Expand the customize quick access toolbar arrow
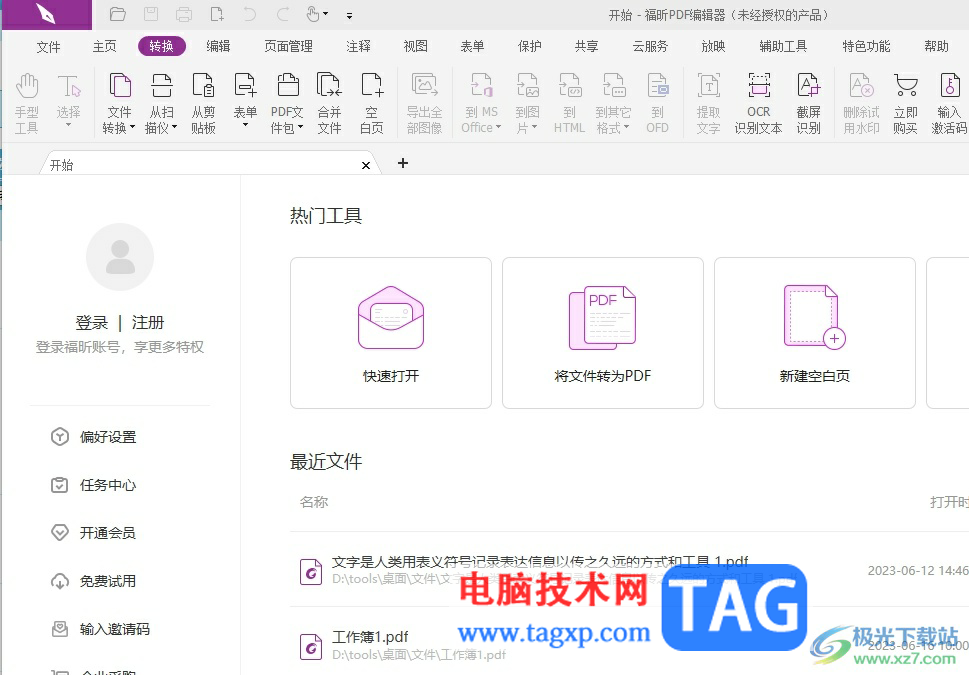 point(350,15)
